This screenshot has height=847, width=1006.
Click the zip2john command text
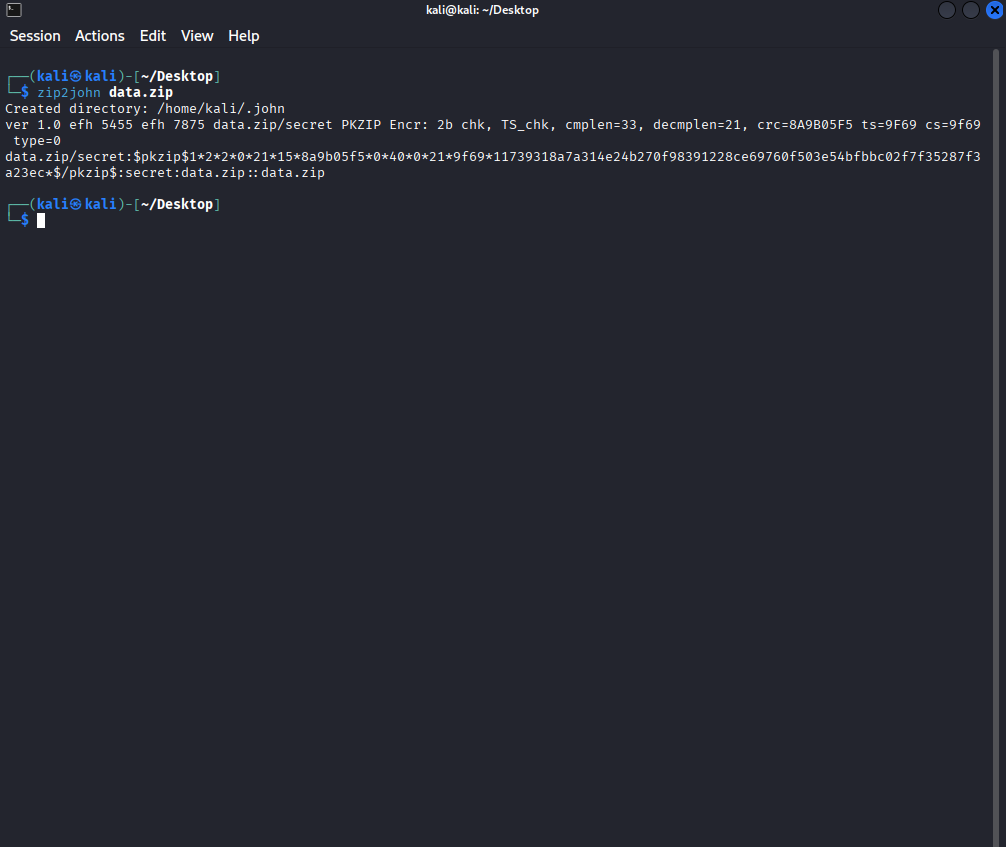69,92
